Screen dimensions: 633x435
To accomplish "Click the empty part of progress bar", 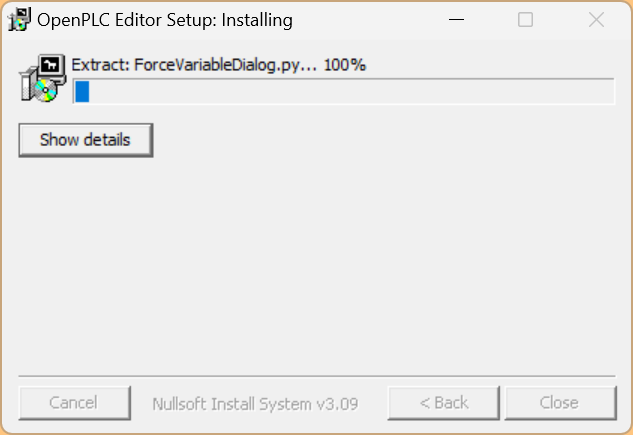I will pyautogui.click(x=350, y=92).
